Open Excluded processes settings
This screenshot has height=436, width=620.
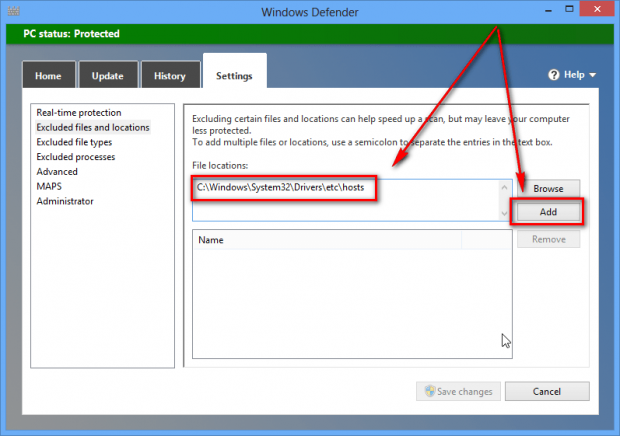click(x=76, y=157)
